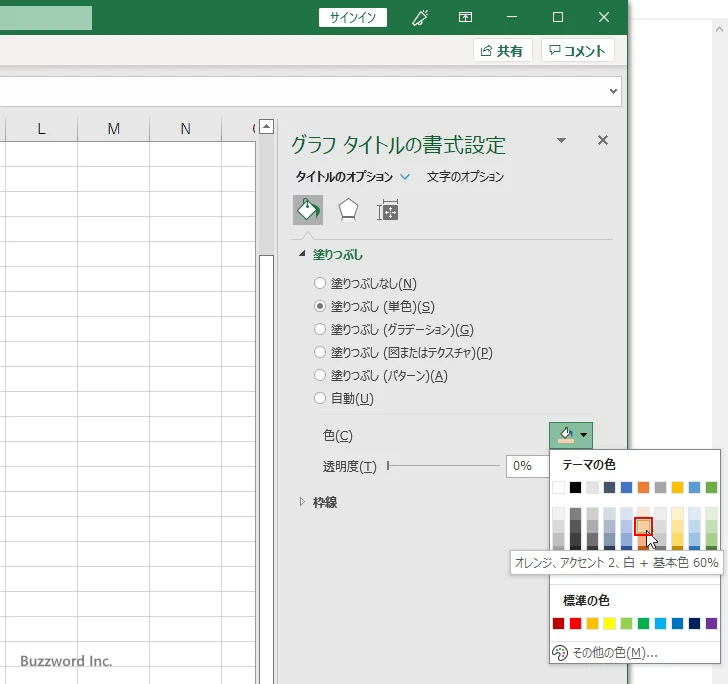Pick the blue accent theme color swatch

coord(626,487)
